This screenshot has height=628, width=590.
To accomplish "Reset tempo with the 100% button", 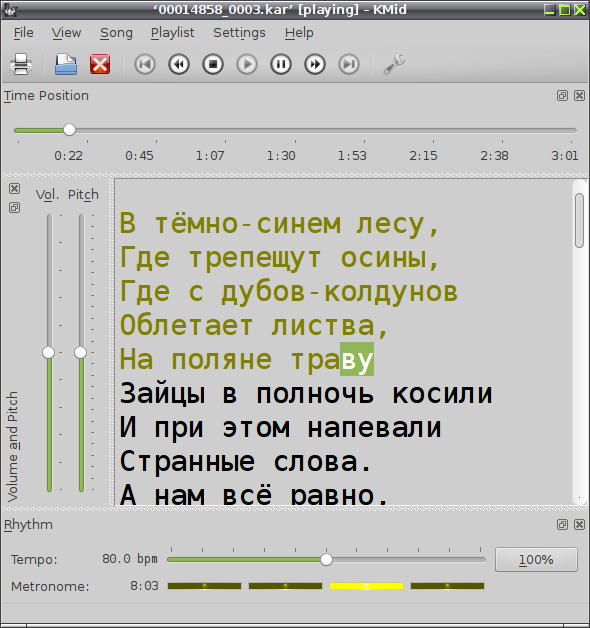I will 536,559.
